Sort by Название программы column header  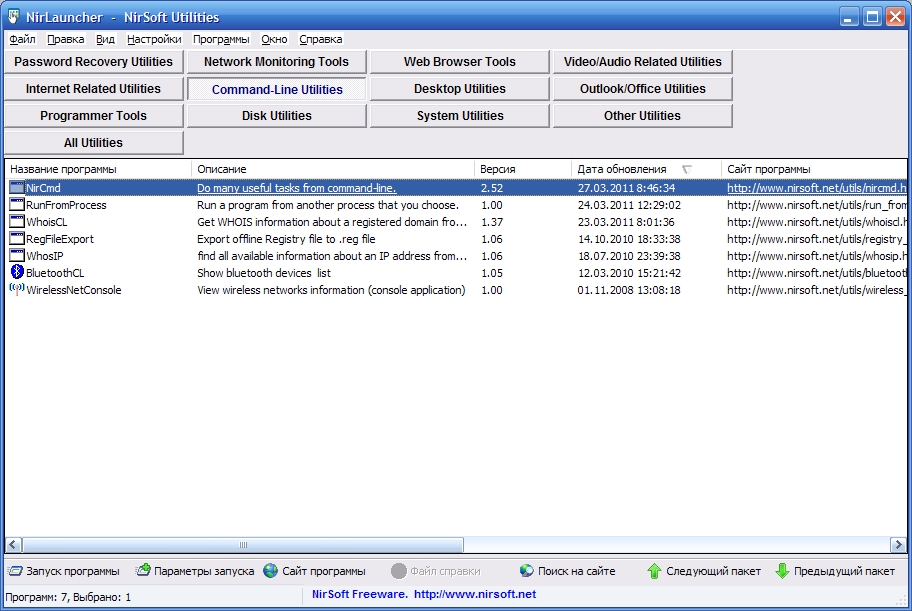(98, 169)
